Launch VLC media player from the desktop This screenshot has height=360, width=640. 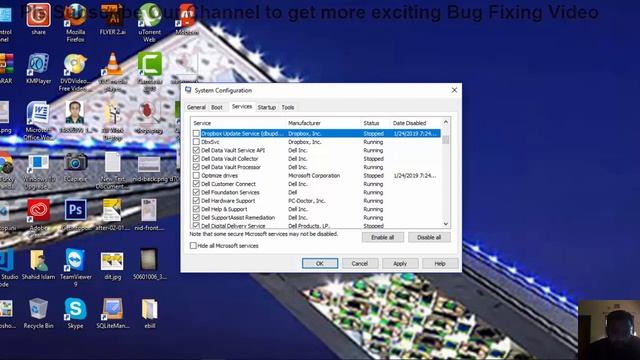pos(113,72)
